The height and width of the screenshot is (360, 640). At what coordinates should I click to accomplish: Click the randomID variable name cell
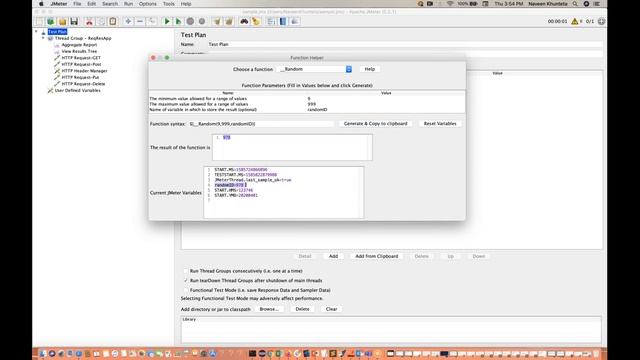coord(386,109)
